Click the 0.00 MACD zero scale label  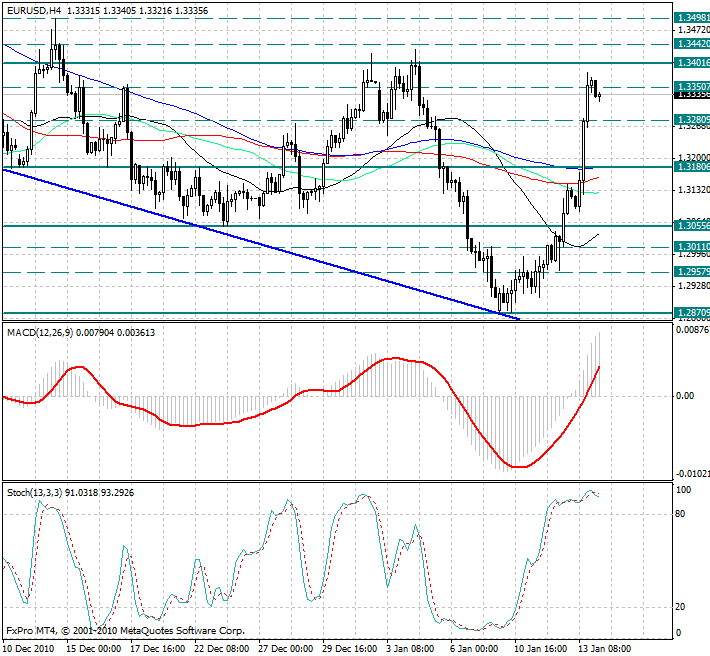tap(685, 396)
